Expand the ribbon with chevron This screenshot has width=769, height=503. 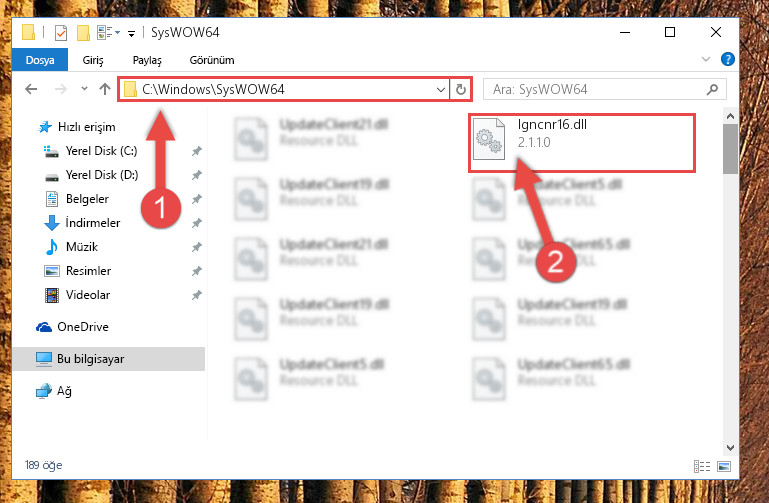click(x=706, y=59)
